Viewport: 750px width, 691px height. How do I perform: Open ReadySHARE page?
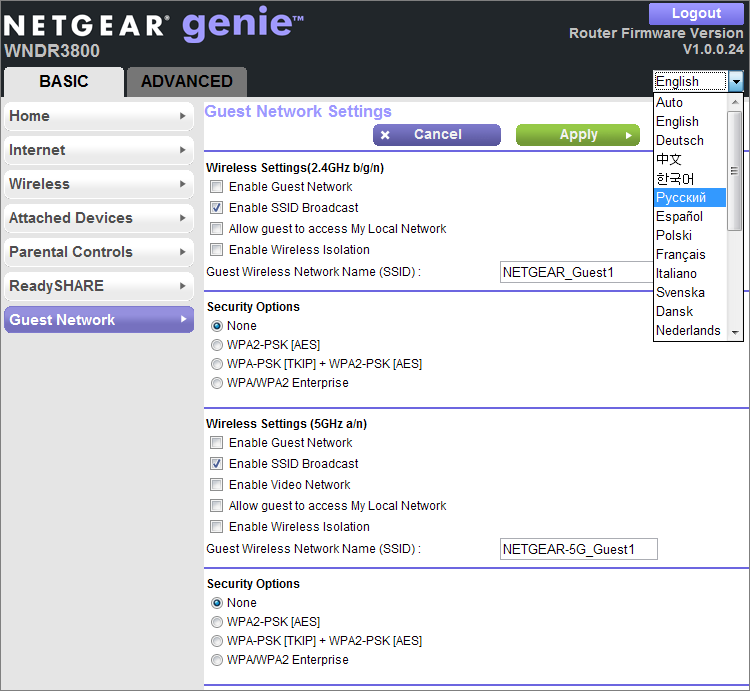tap(99, 285)
